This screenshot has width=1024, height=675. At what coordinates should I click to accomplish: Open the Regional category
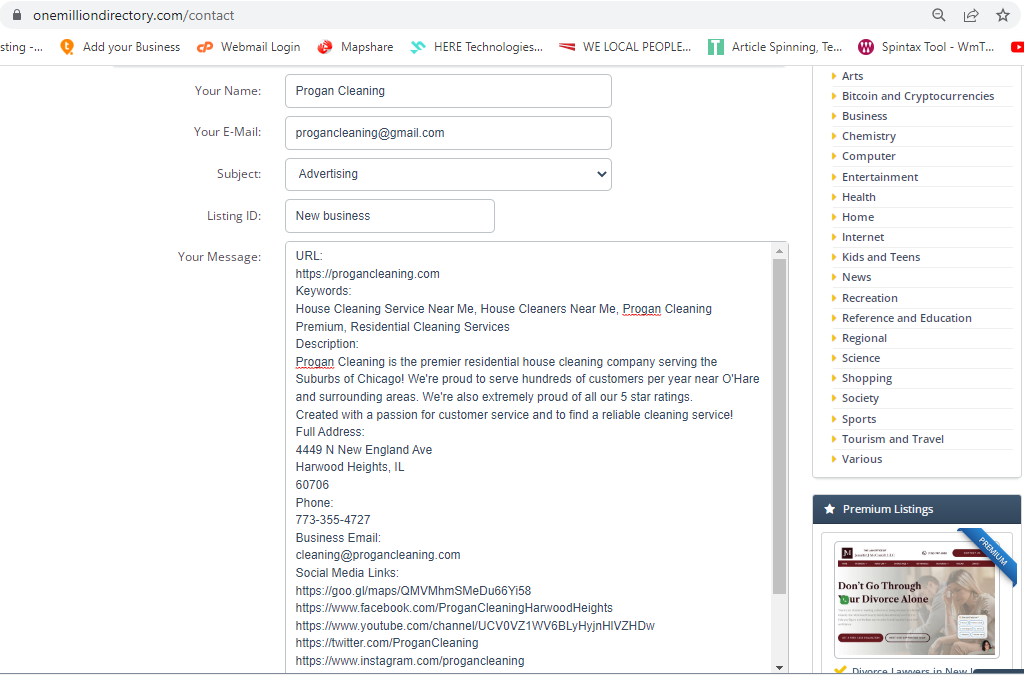(864, 338)
